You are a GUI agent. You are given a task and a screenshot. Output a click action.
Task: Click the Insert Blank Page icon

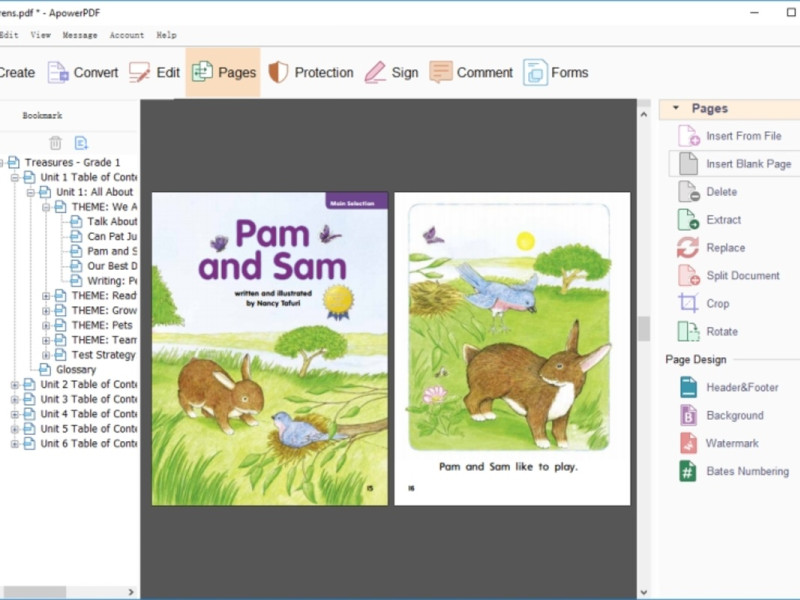pos(688,164)
